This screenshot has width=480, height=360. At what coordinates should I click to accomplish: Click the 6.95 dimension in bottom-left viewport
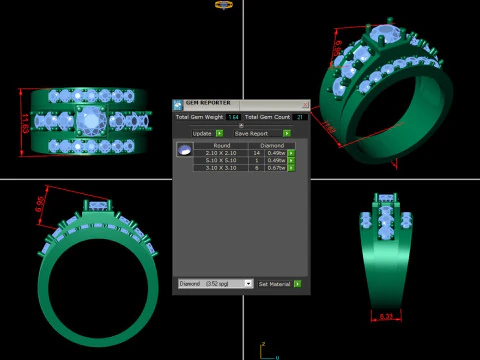point(40,204)
